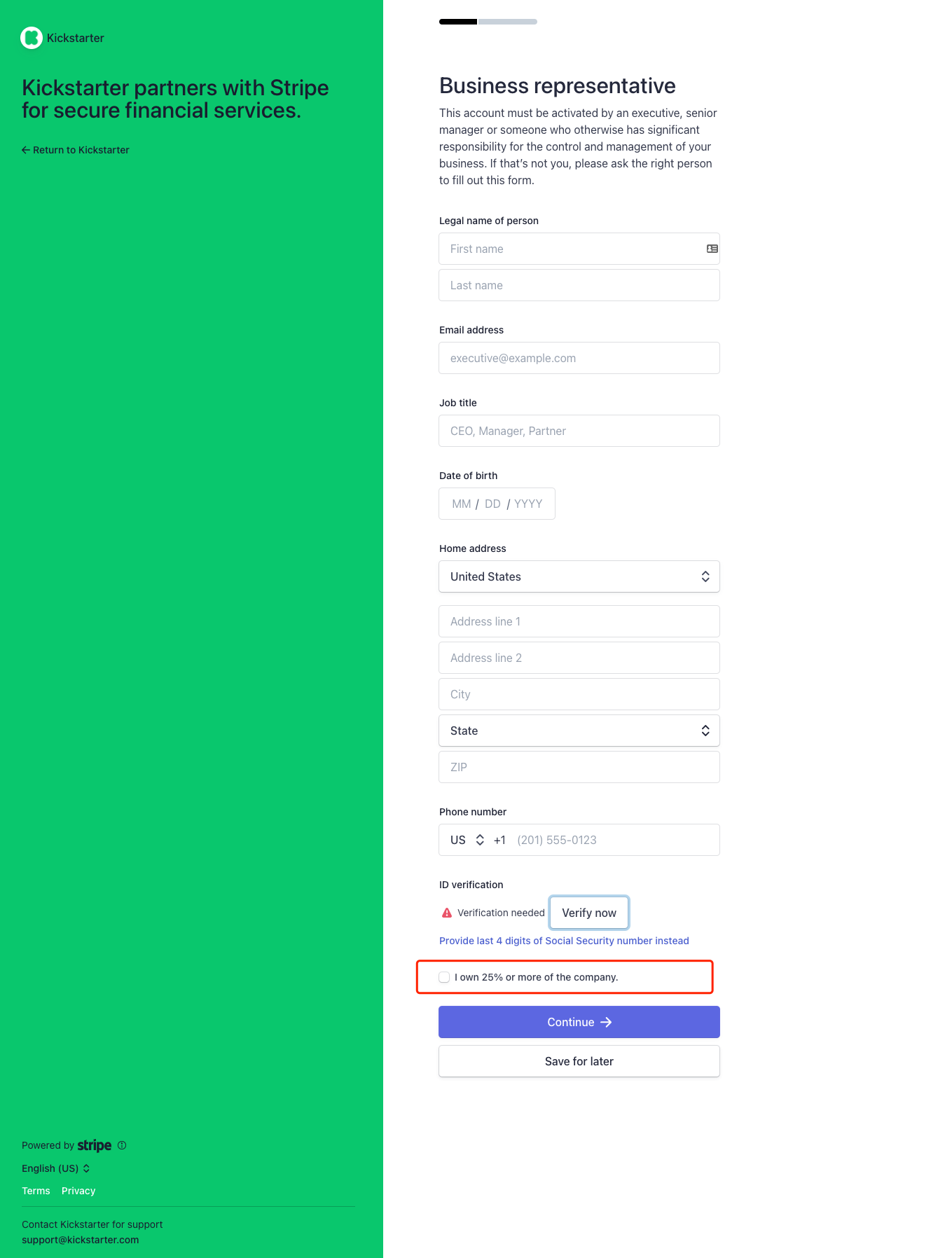952x1258 pixels.
Task: Click the autofill contact card icon
Action: (x=712, y=249)
